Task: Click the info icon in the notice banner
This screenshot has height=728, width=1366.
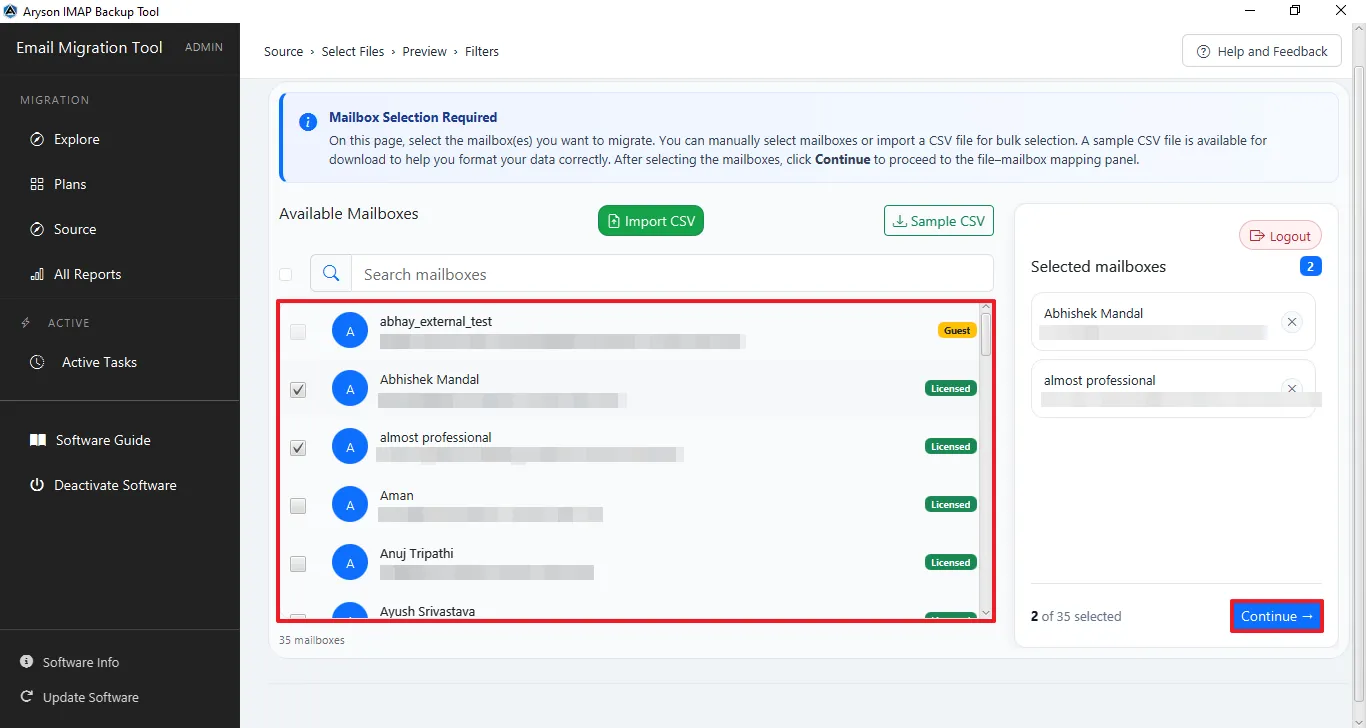Action: (309, 122)
